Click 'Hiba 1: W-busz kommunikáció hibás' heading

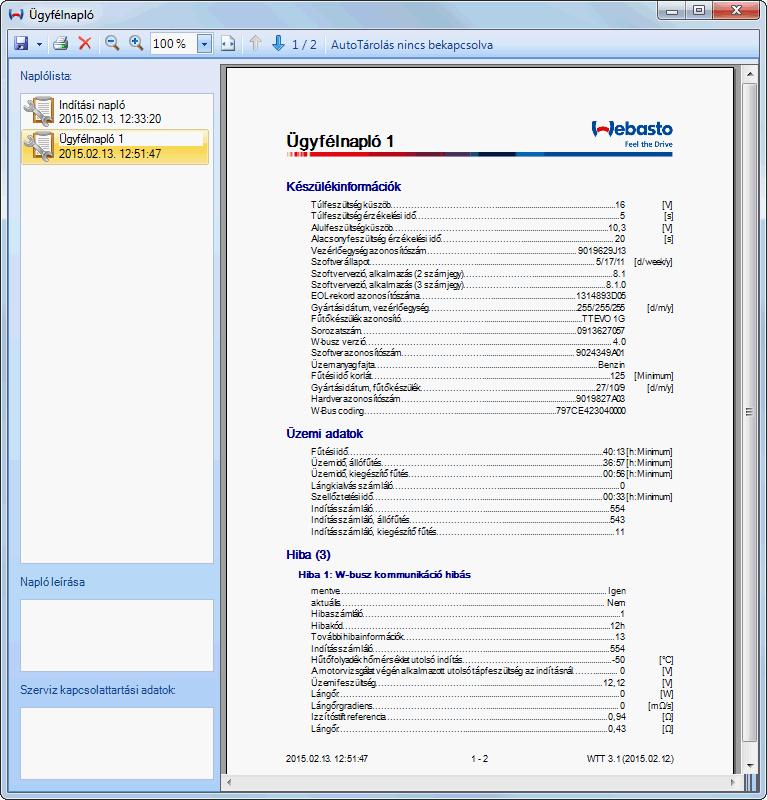tap(384, 574)
